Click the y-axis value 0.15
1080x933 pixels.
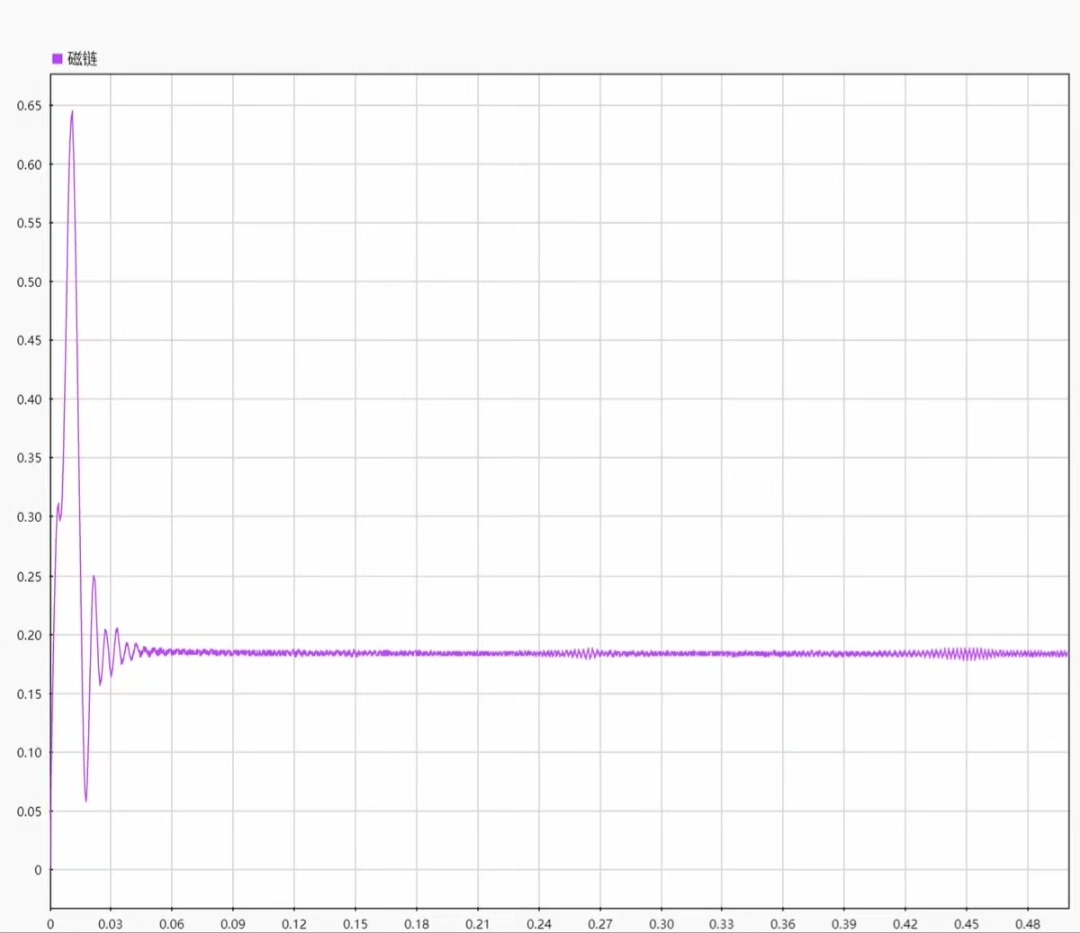29,694
